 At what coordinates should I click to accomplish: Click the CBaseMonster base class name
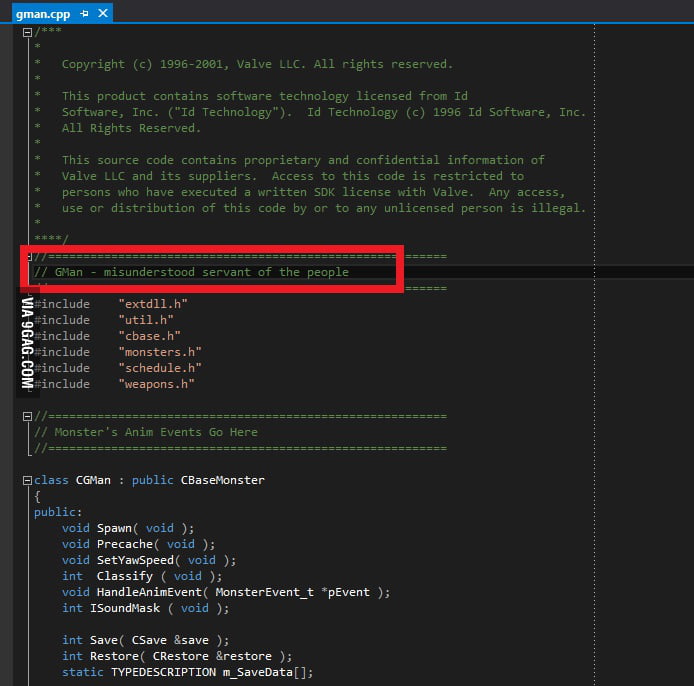click(222, 480)
